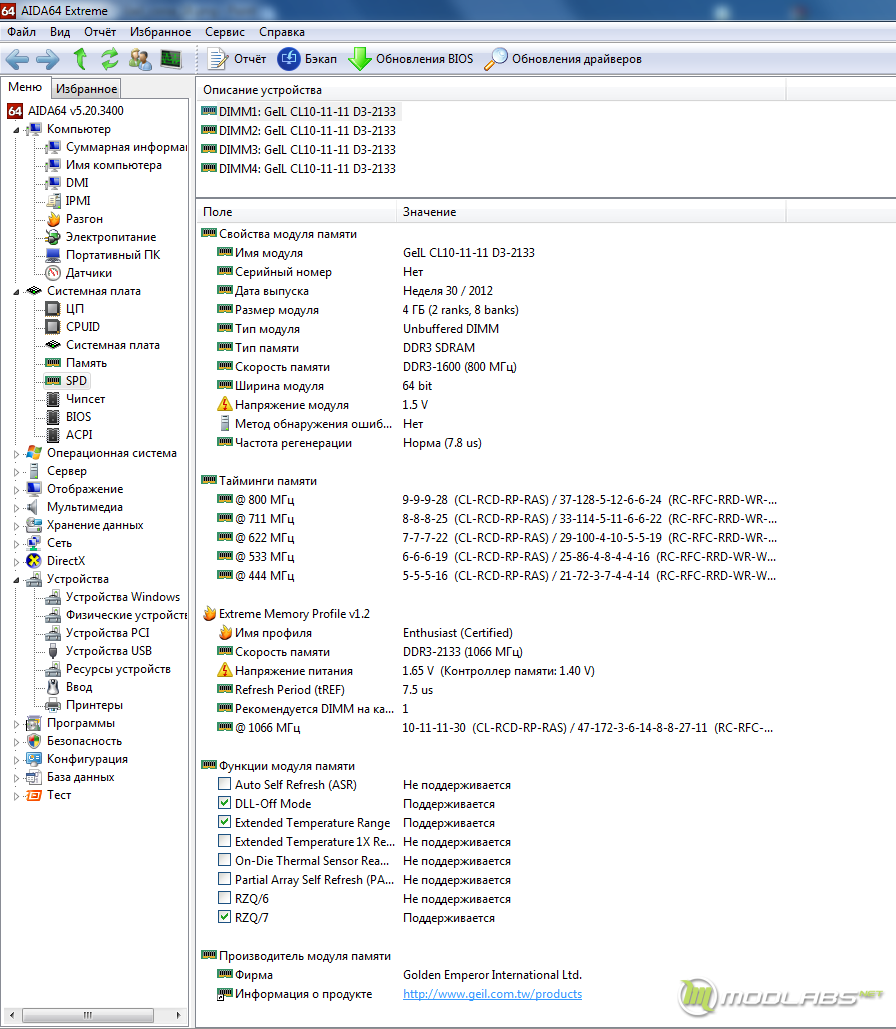Toggle the DLL-Off Mode checkbox
This screenshot has width=896, height=1029.
[x=224, y=803]
